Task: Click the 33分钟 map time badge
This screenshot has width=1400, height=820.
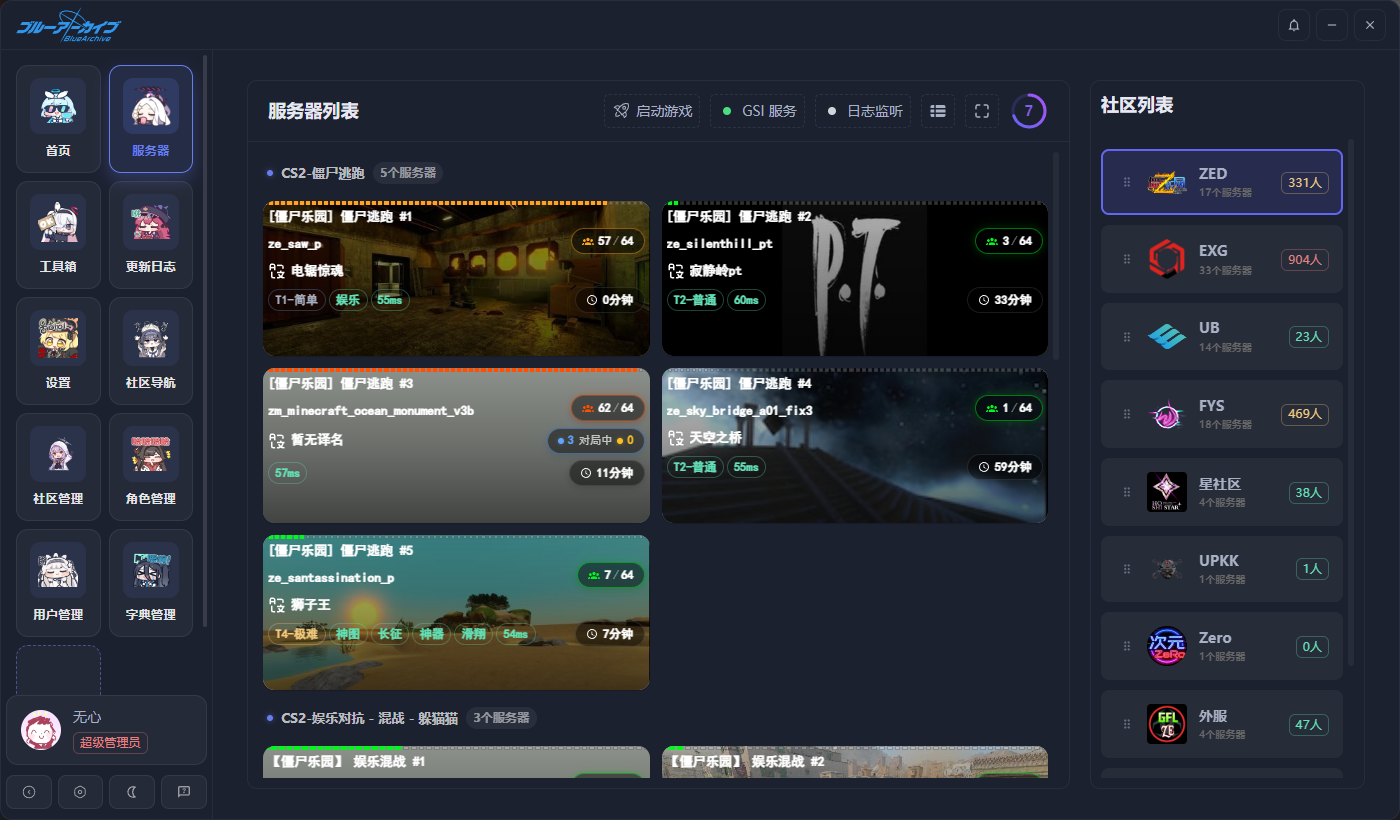Action: (x=1005, y=300)
